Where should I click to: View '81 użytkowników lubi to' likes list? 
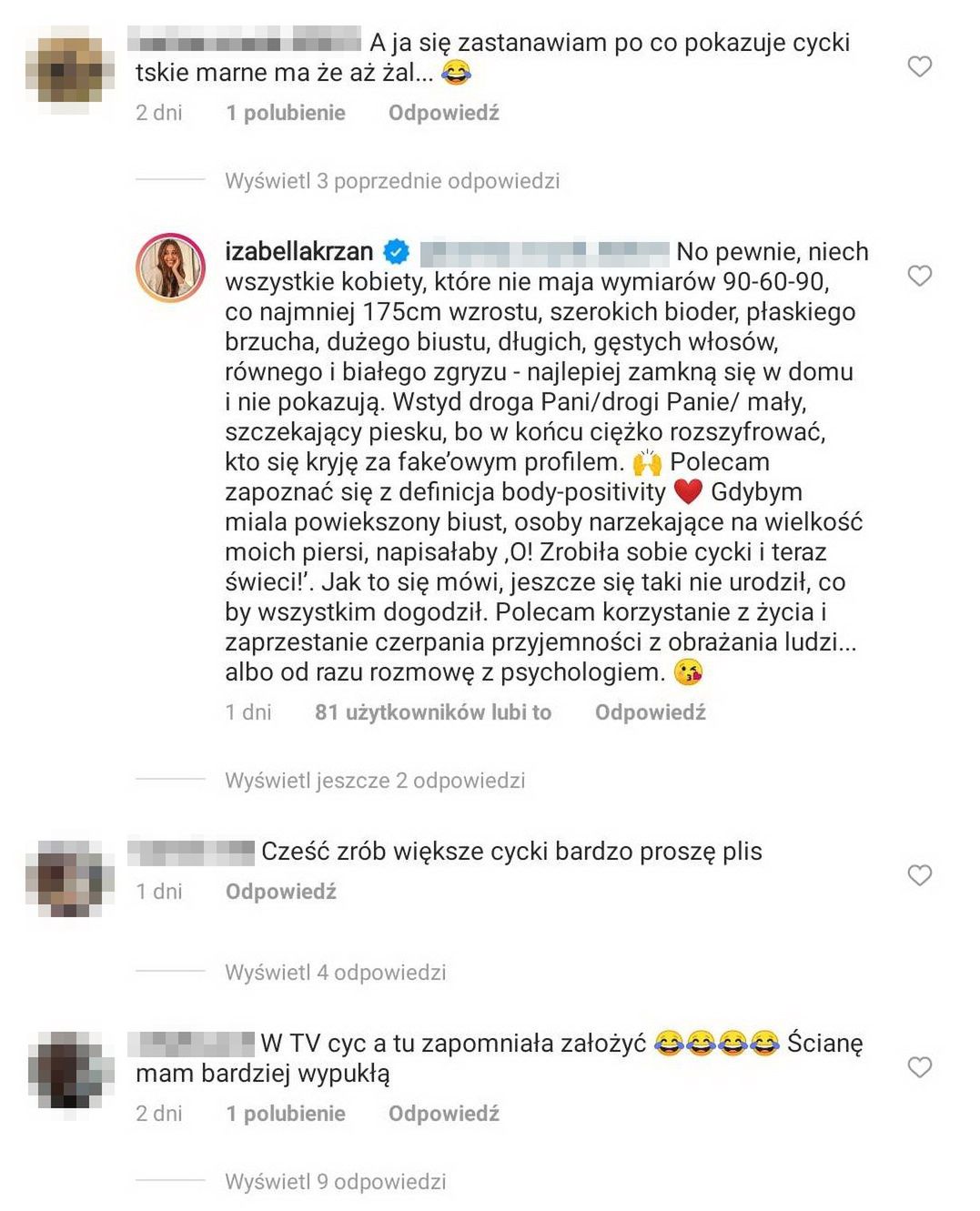click(433, 712)
